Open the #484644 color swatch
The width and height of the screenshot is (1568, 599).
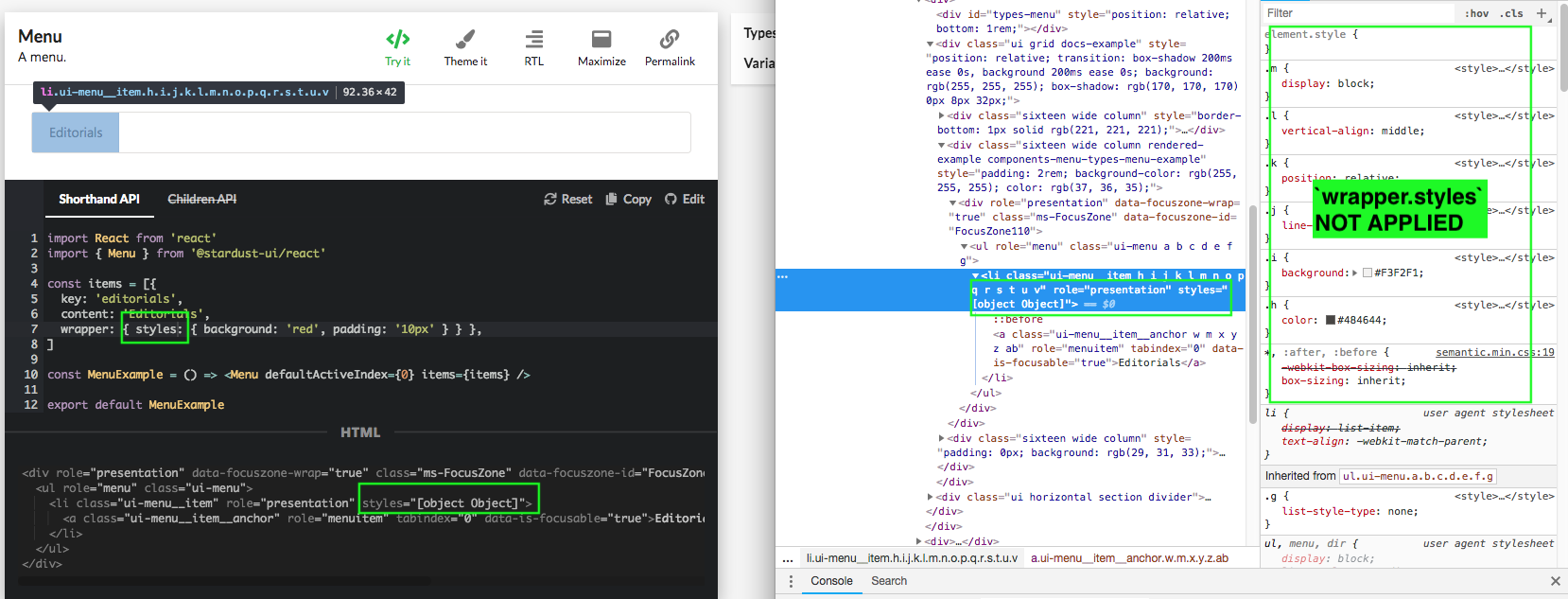[x=1331, y=321]
